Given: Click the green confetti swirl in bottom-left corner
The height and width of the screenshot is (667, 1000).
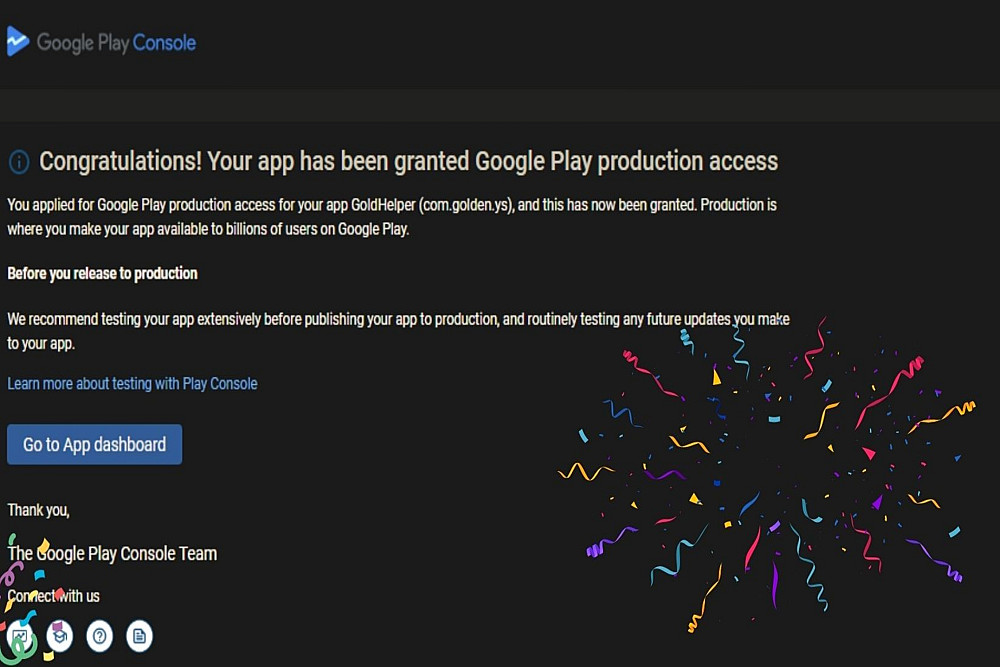Looking at the screenshot, I should click(20, 650).
